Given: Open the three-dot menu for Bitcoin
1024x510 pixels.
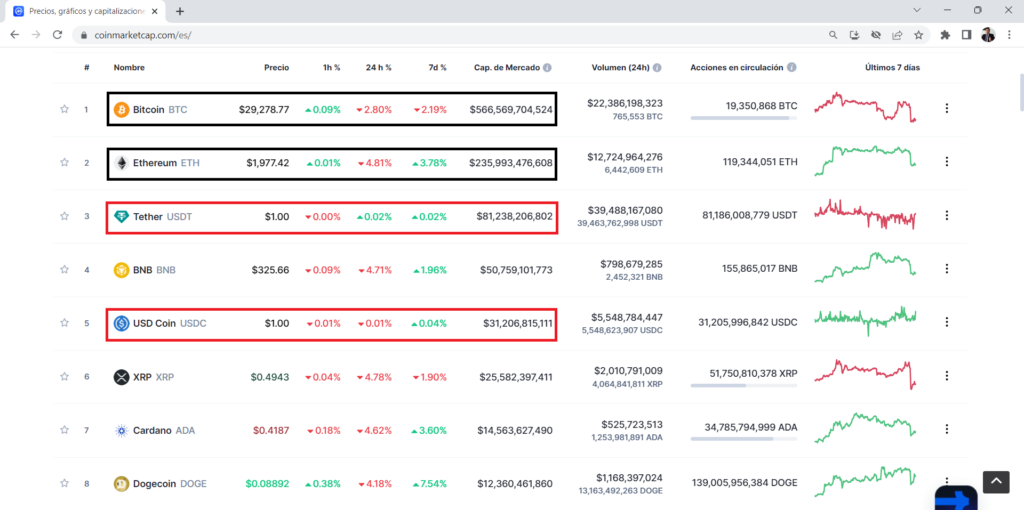Looking at the screenshot, I should pos(947,109).
